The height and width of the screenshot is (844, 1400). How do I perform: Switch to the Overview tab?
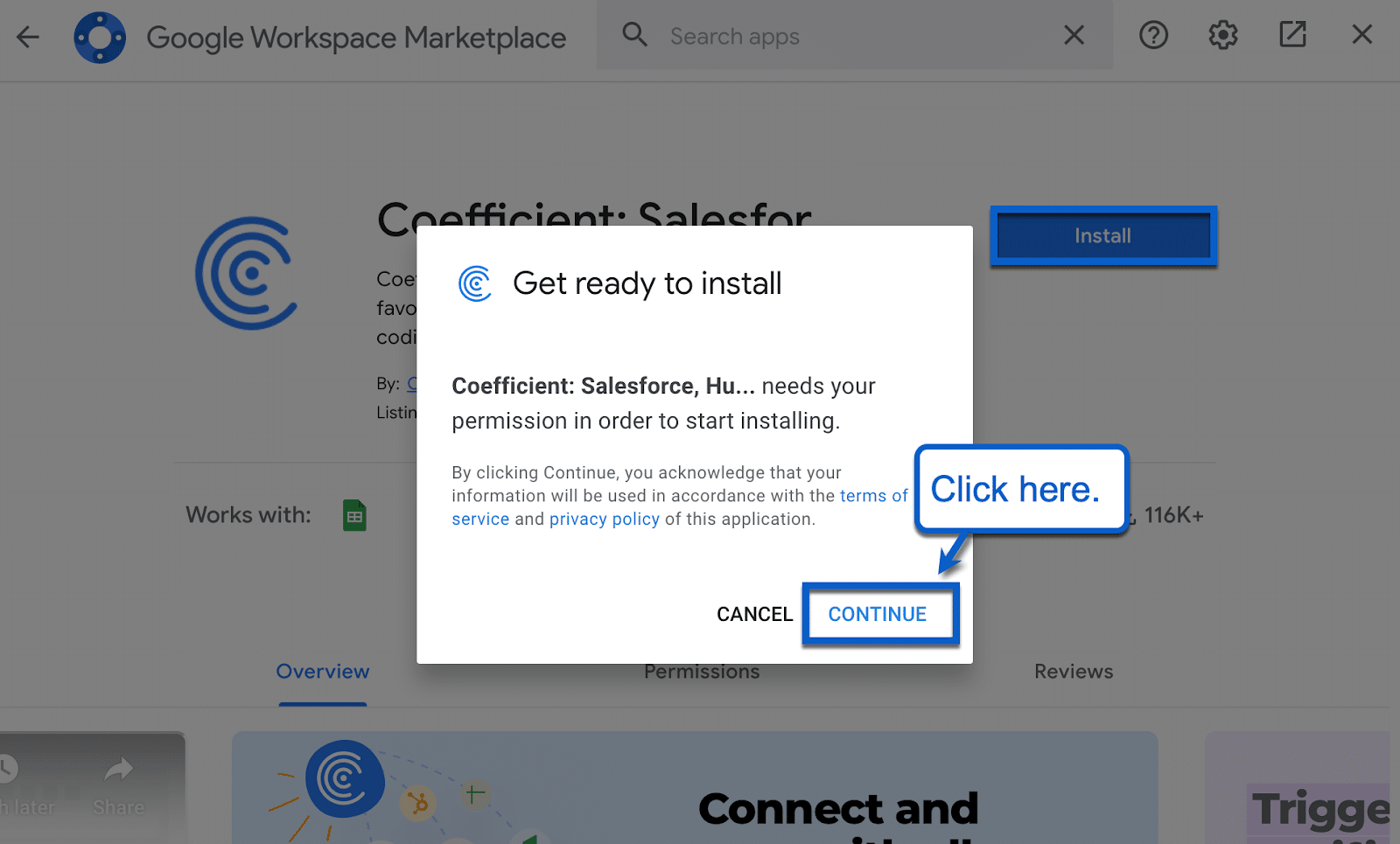(323, 672)
